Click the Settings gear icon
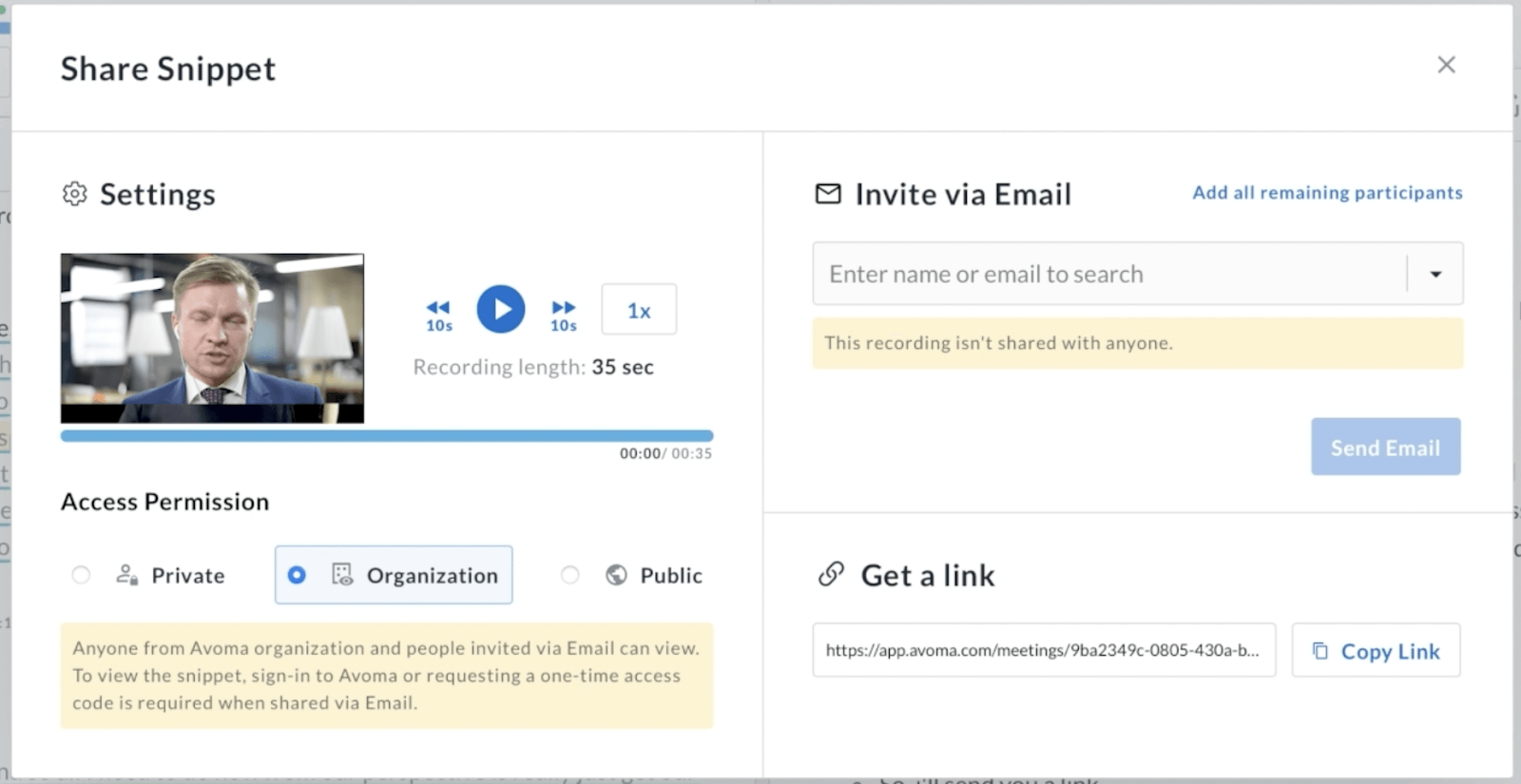This screenshot has height=784, width=1521. [74, 194]
